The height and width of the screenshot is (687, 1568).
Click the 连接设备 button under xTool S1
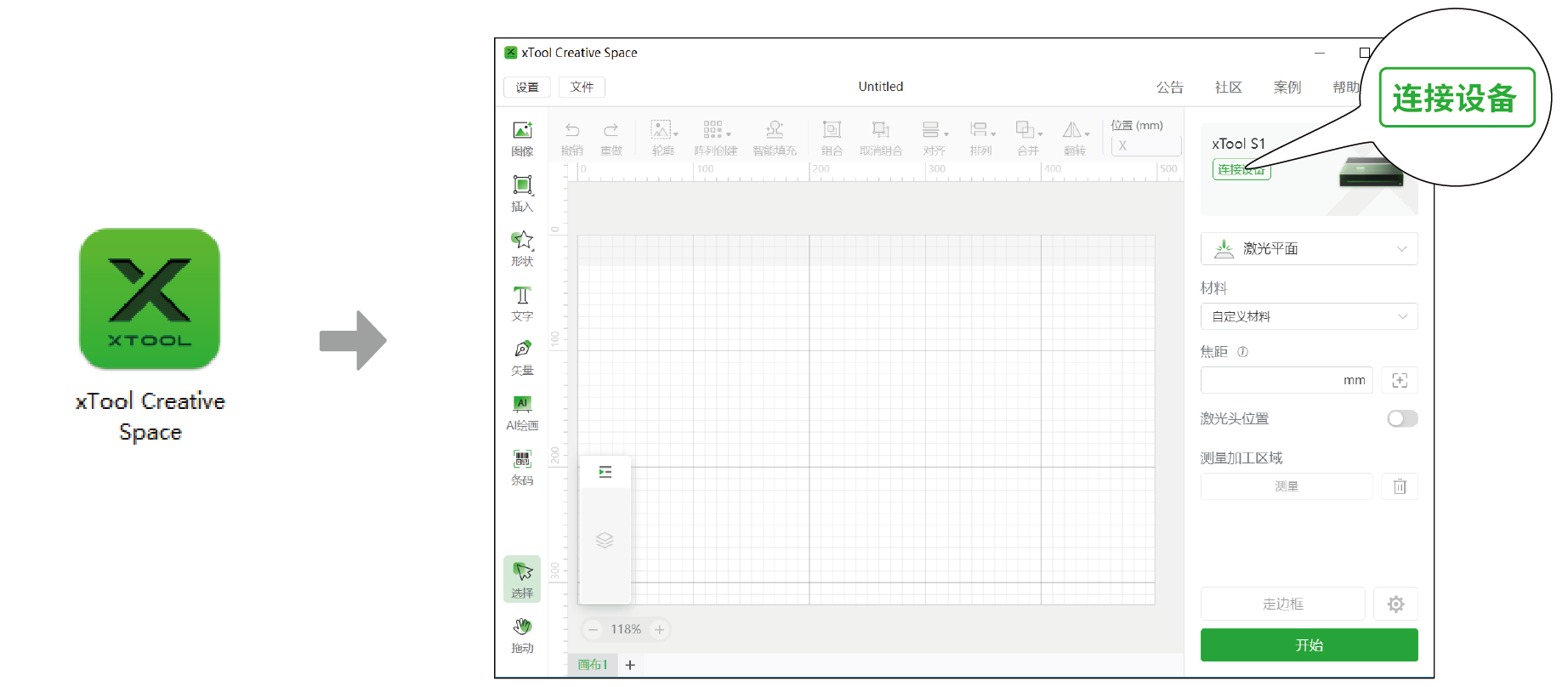tap(1241, 169)
